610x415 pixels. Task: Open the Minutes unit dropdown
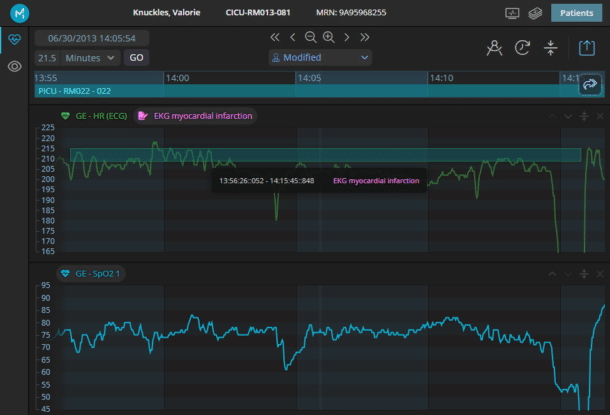[91, 58]
